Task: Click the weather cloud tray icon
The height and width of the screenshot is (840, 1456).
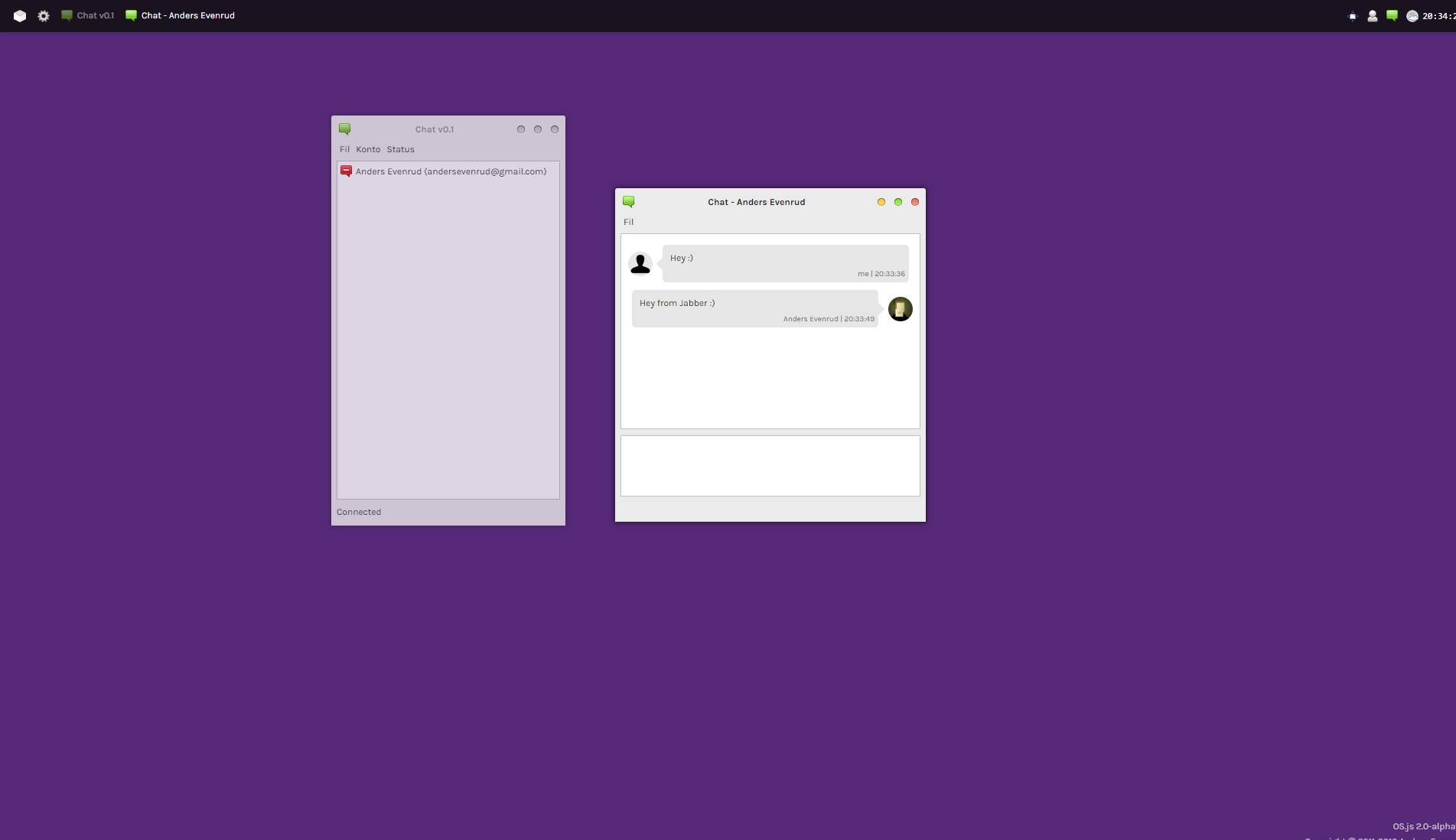Action: pyautogui.click(x=1412, y=16)
